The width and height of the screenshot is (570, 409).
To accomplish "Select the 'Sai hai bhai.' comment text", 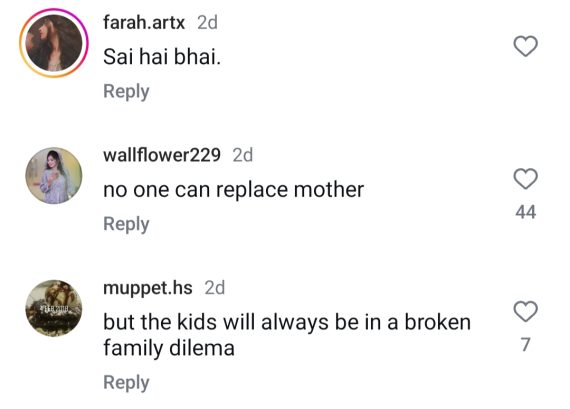I will (x=162, y=57).
